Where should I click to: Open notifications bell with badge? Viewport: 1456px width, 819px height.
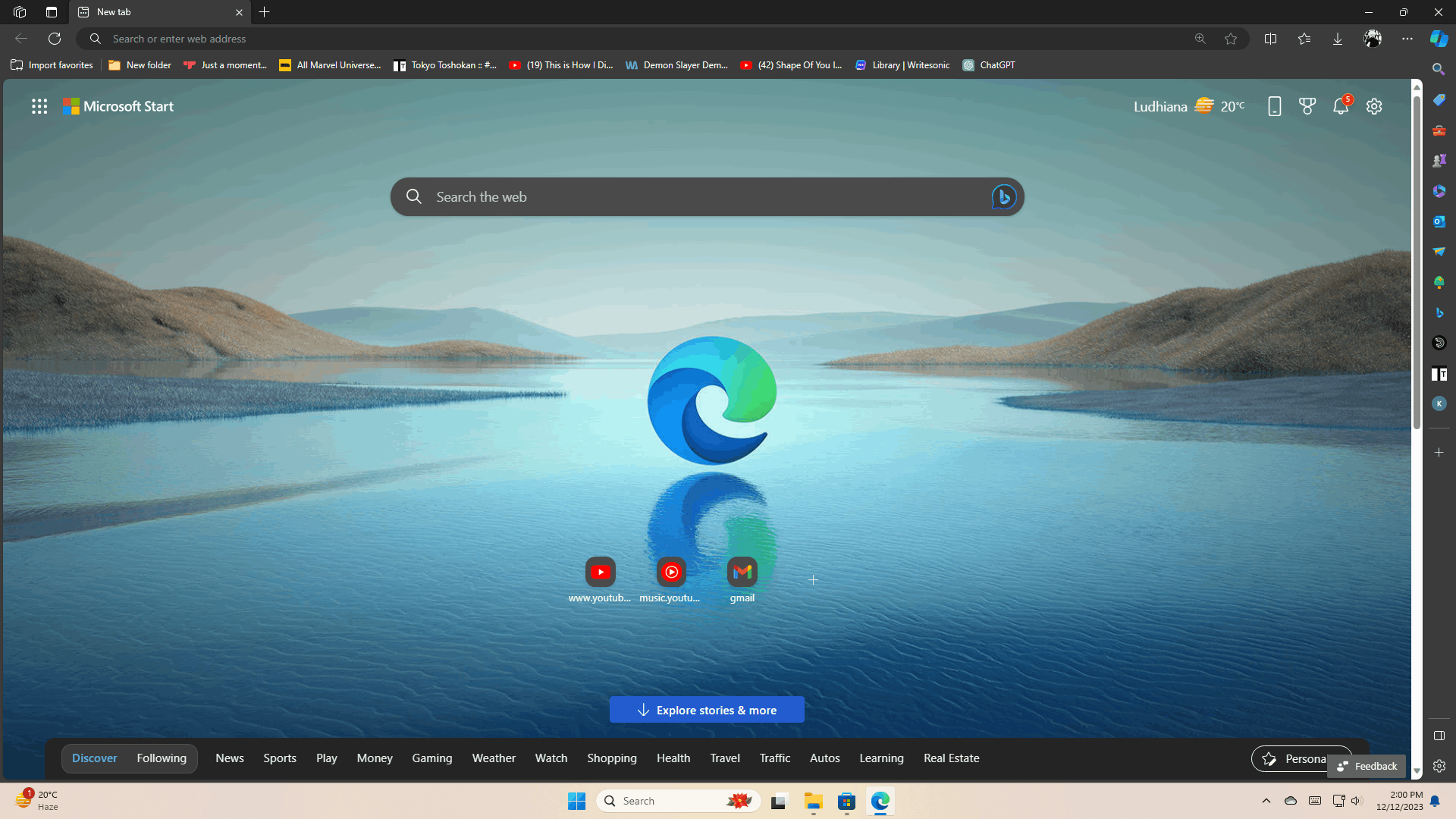tap(1341, 106)
